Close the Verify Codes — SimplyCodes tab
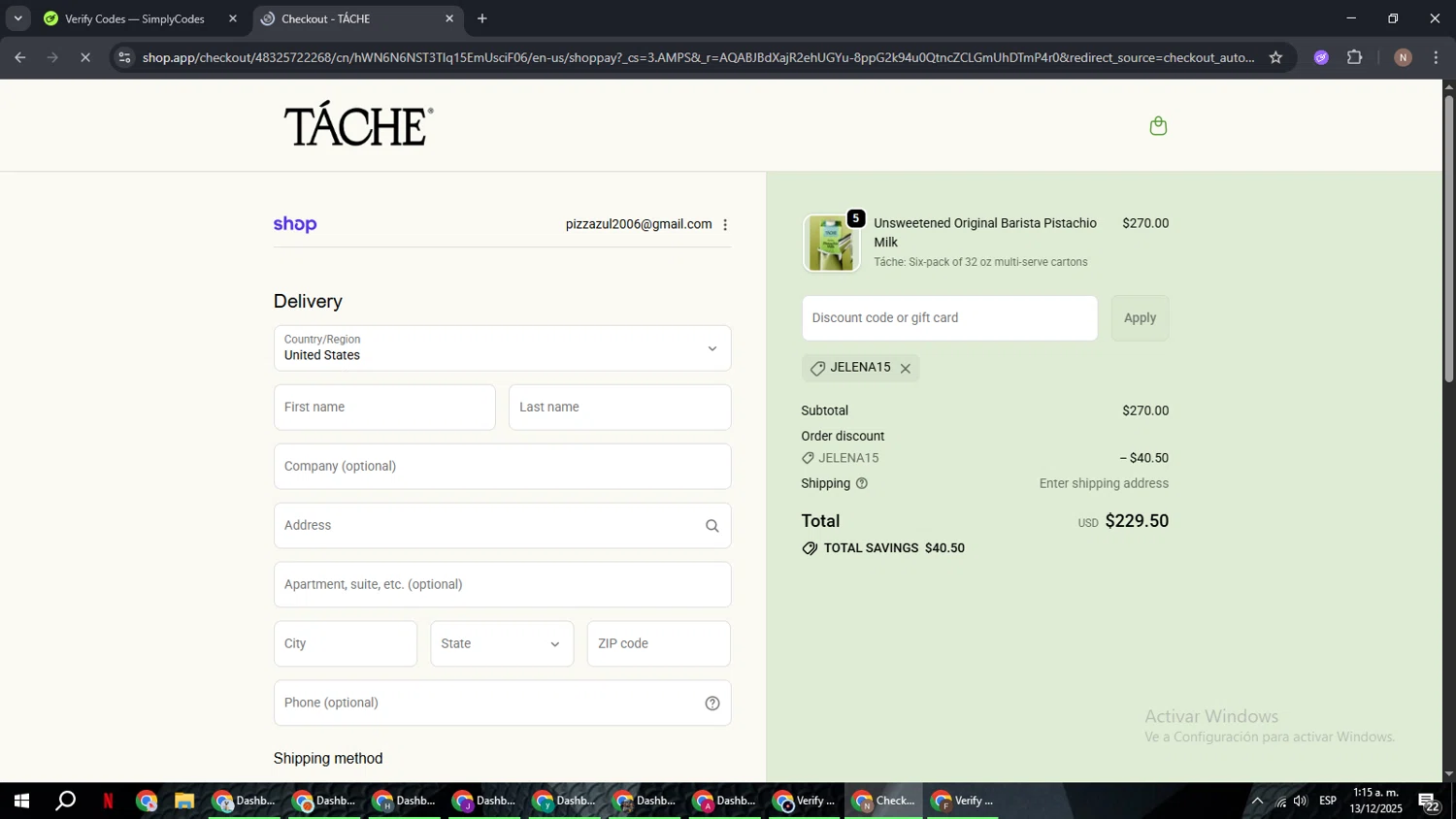This screenshot has width=1456, height=819. click(233, 18)
